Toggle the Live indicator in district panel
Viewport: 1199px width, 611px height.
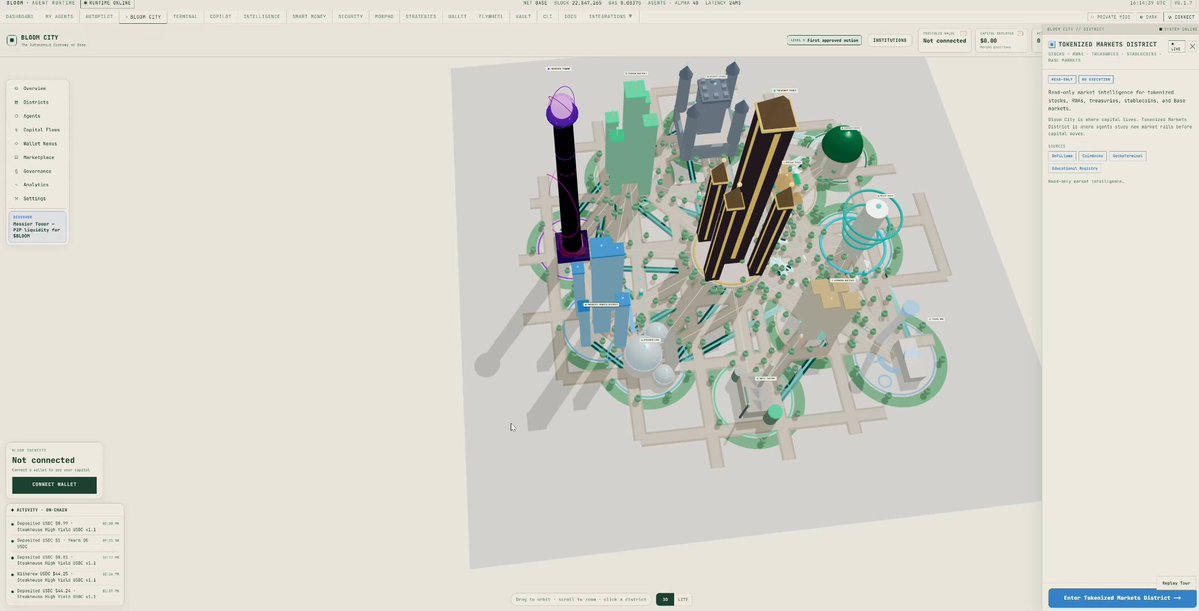click(x=1175, y=47)
